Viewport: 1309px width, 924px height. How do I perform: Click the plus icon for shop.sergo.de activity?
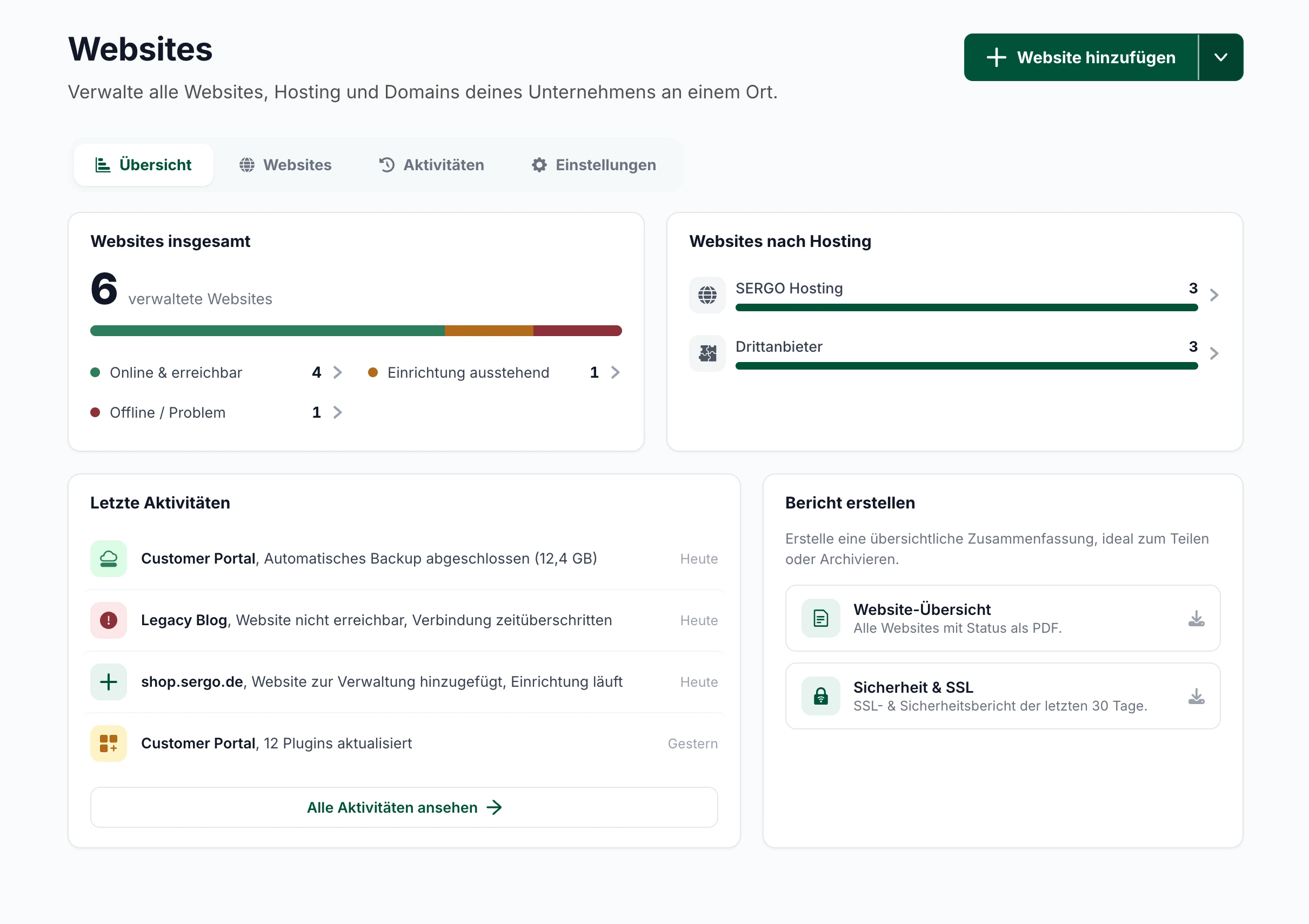108,682
